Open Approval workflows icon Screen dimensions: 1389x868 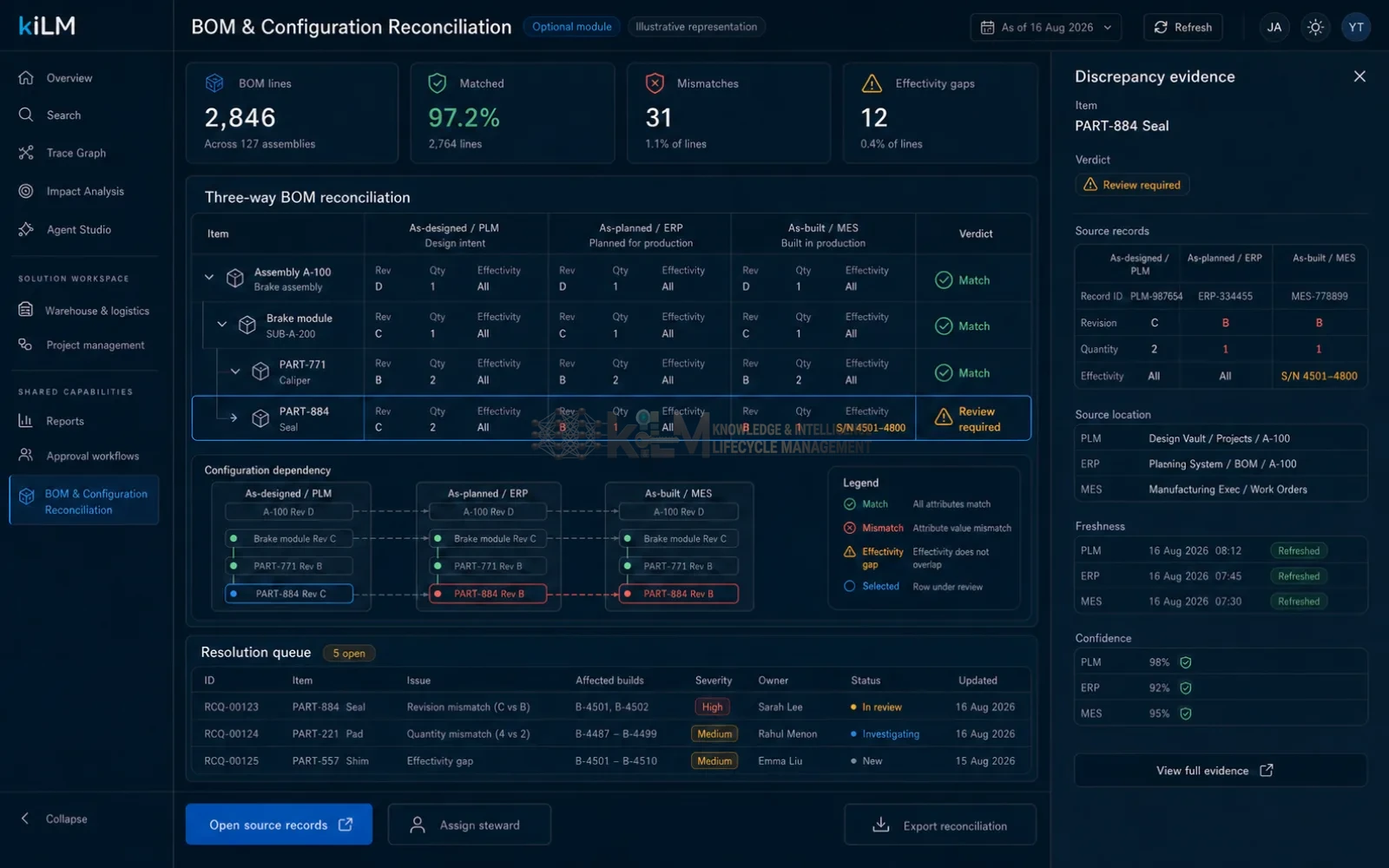26,455
